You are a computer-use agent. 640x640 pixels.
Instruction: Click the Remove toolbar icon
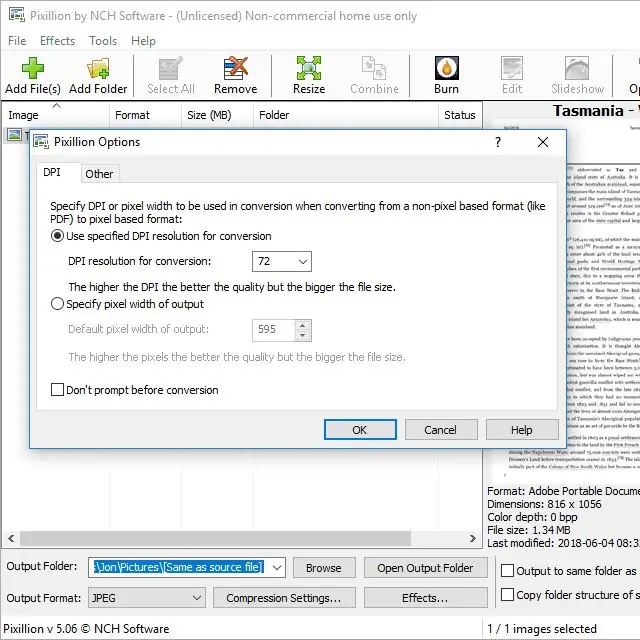point(236,76)
